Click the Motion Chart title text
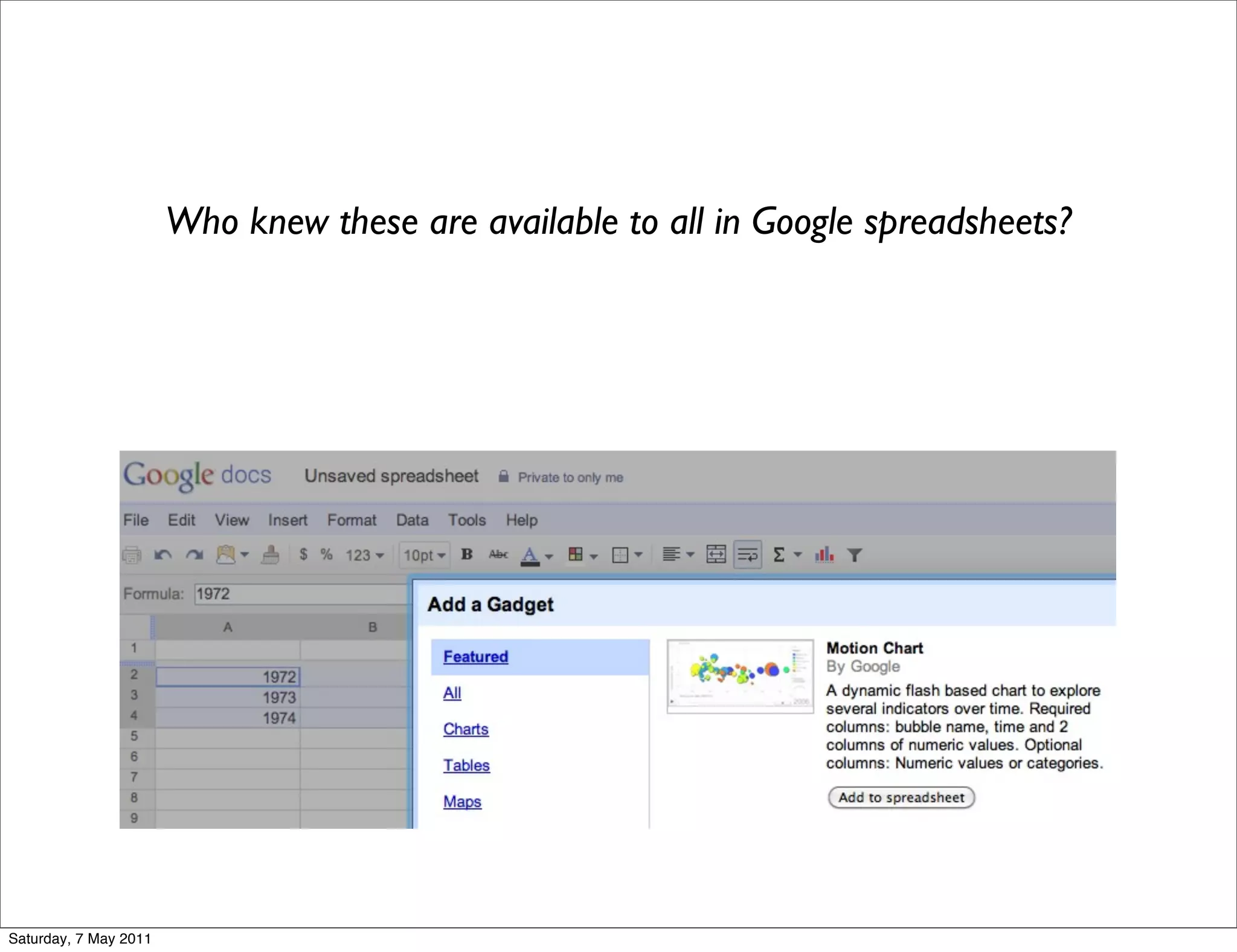 point(875,648)
